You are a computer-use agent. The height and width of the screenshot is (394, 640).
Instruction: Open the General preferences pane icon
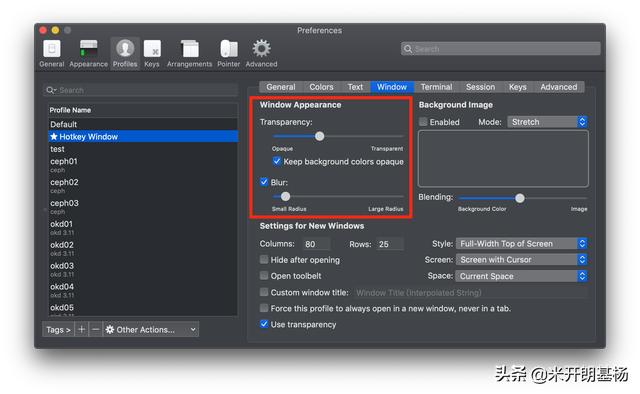click(52, 49)
